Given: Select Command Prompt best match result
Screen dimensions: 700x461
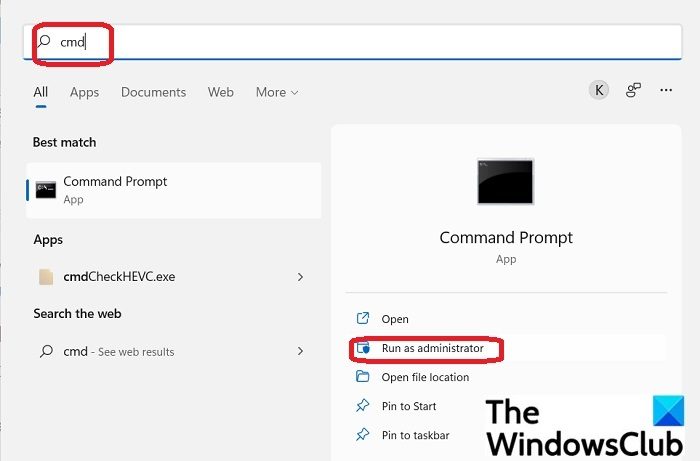Looking at the screenshot, I should point(174,191).
